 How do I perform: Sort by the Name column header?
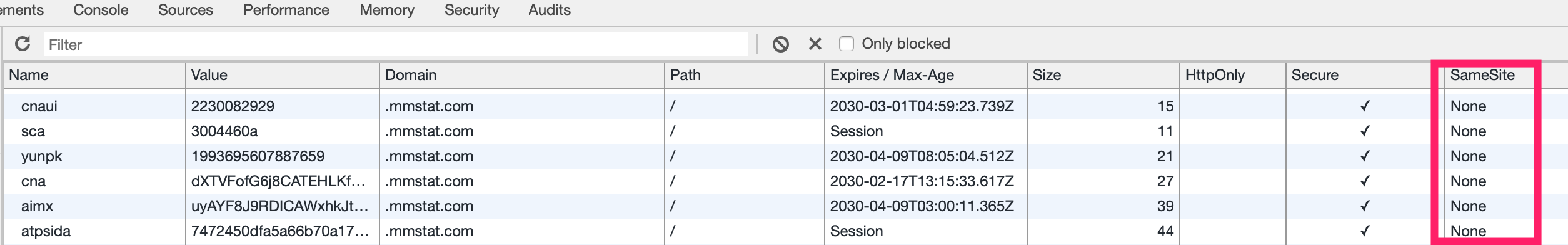pyautogui.click(x=94, y=75)
